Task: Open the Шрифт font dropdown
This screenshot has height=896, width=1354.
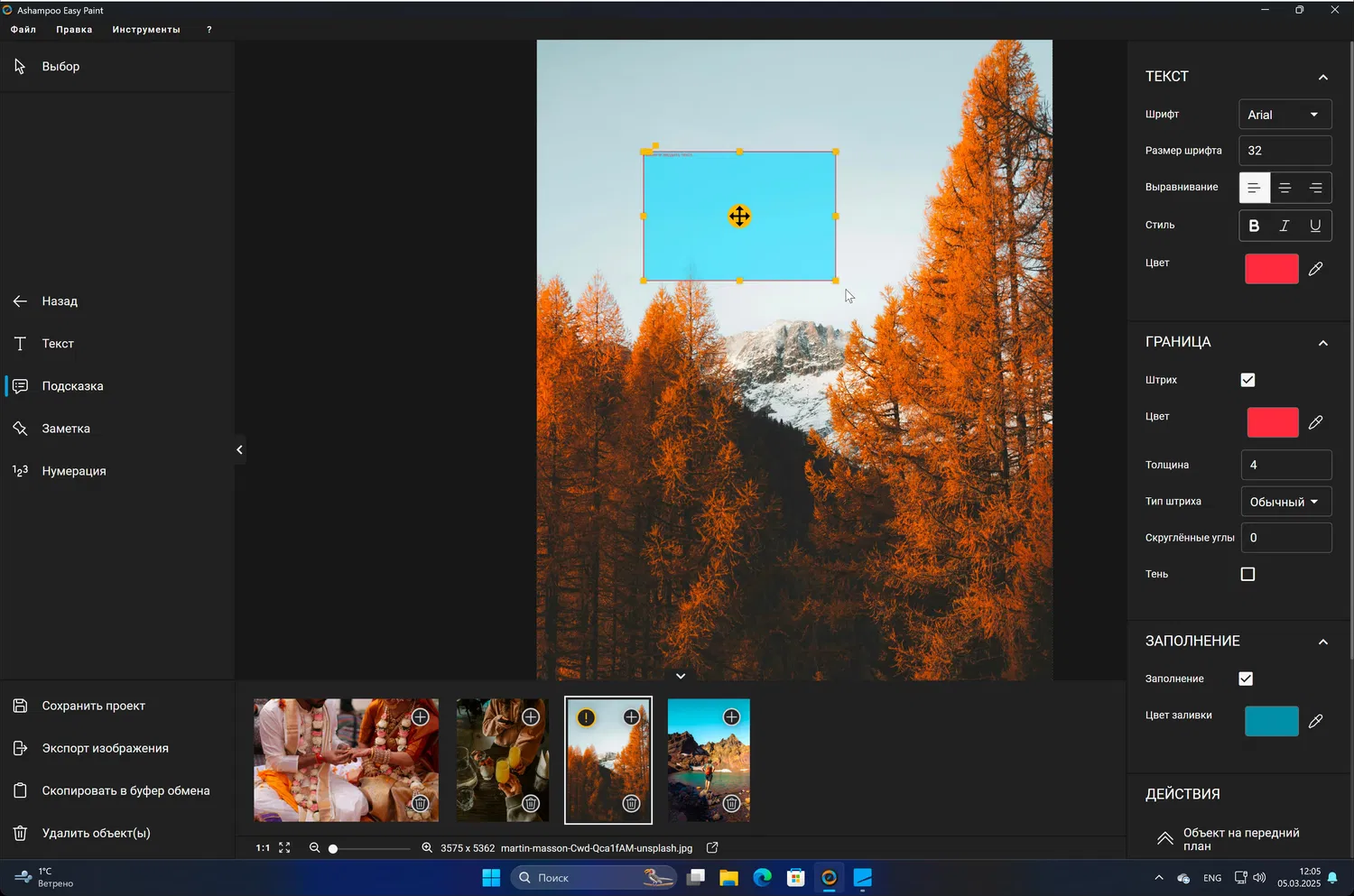Action: [x=1285, y=115]
